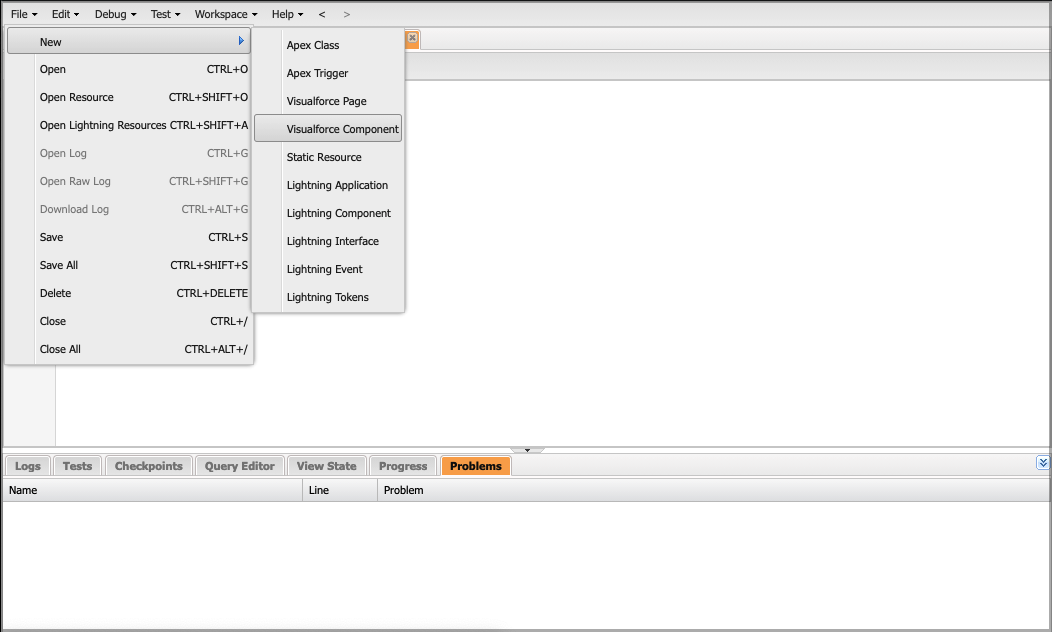The height and width of the screenshot is (632, 1052).
Task: Open the File menu
Action: point(24,14)
